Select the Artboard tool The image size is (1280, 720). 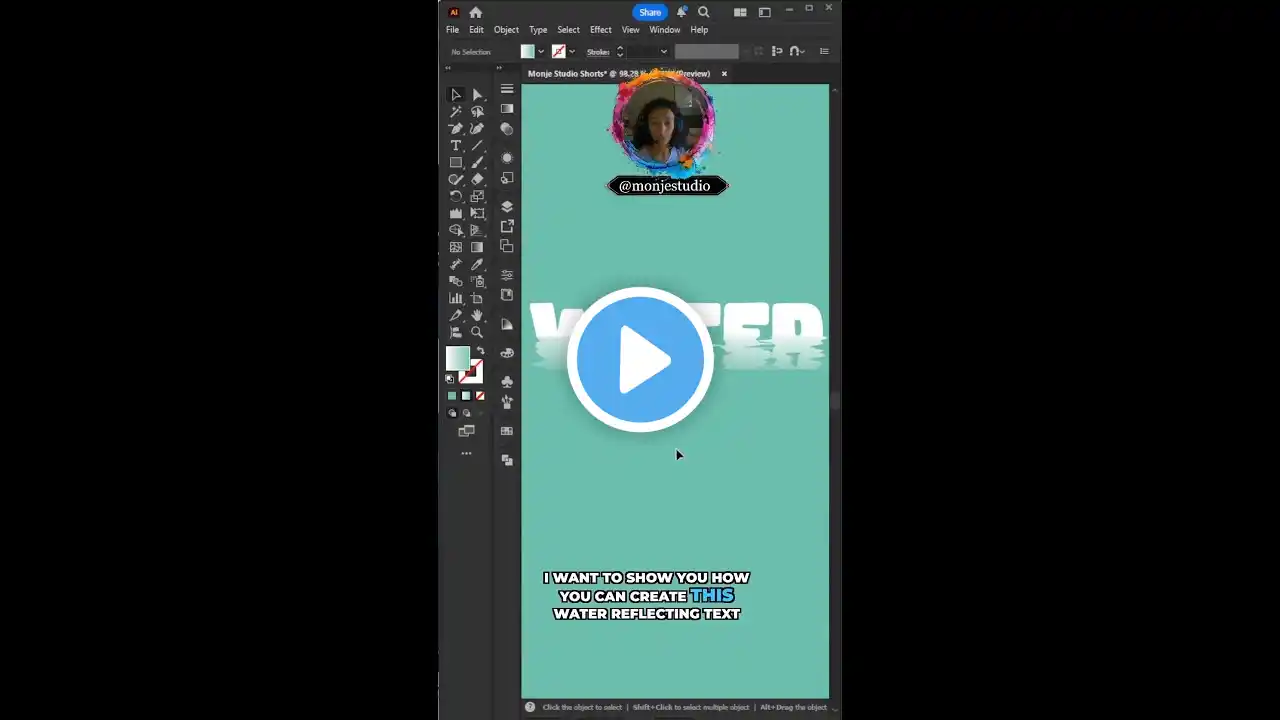click(x=477, y=299)
